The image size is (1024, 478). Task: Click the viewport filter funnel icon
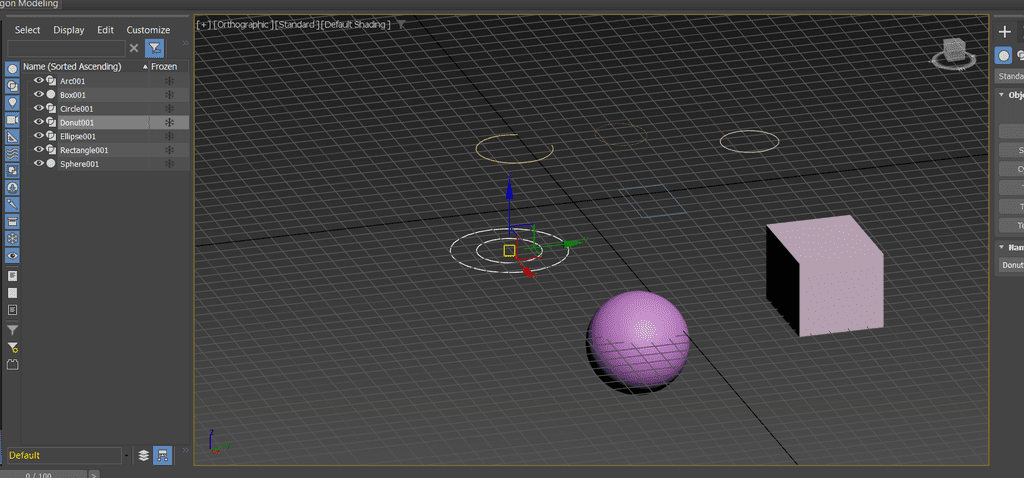pos(401,25)
